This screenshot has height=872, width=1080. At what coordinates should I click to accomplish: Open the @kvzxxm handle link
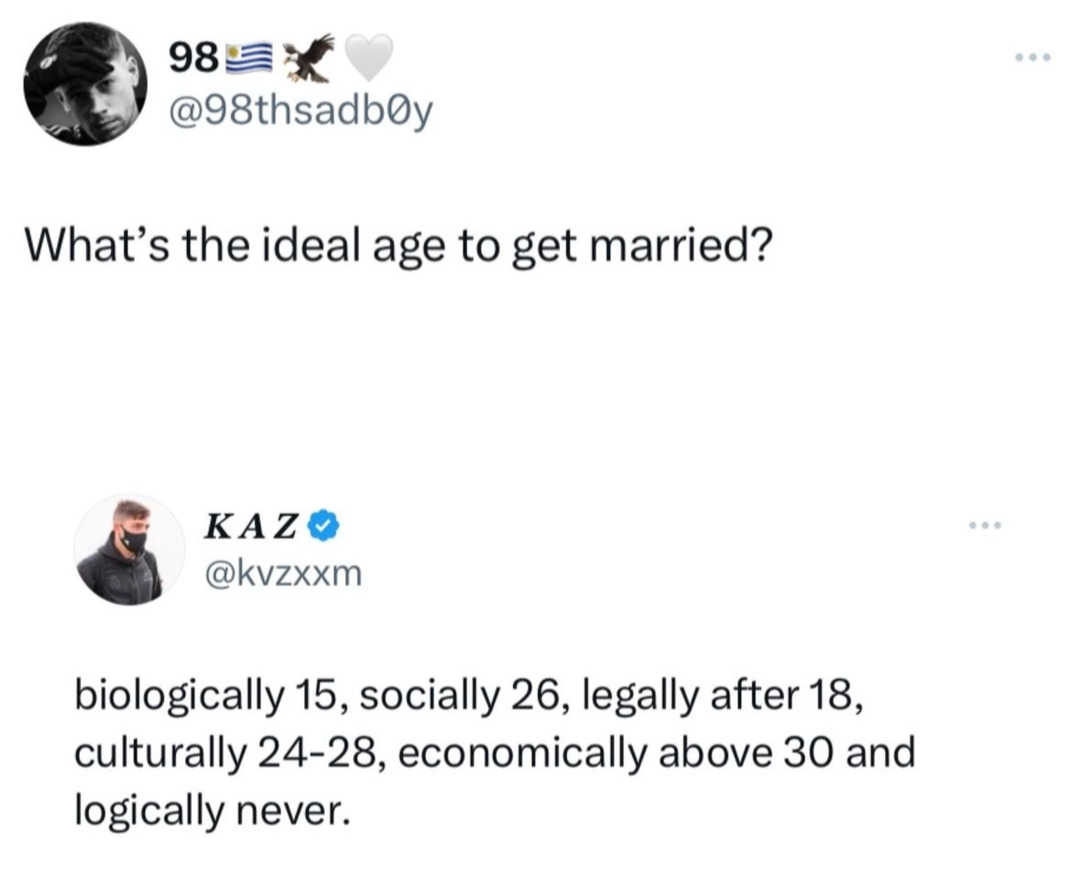coord(284,573)
